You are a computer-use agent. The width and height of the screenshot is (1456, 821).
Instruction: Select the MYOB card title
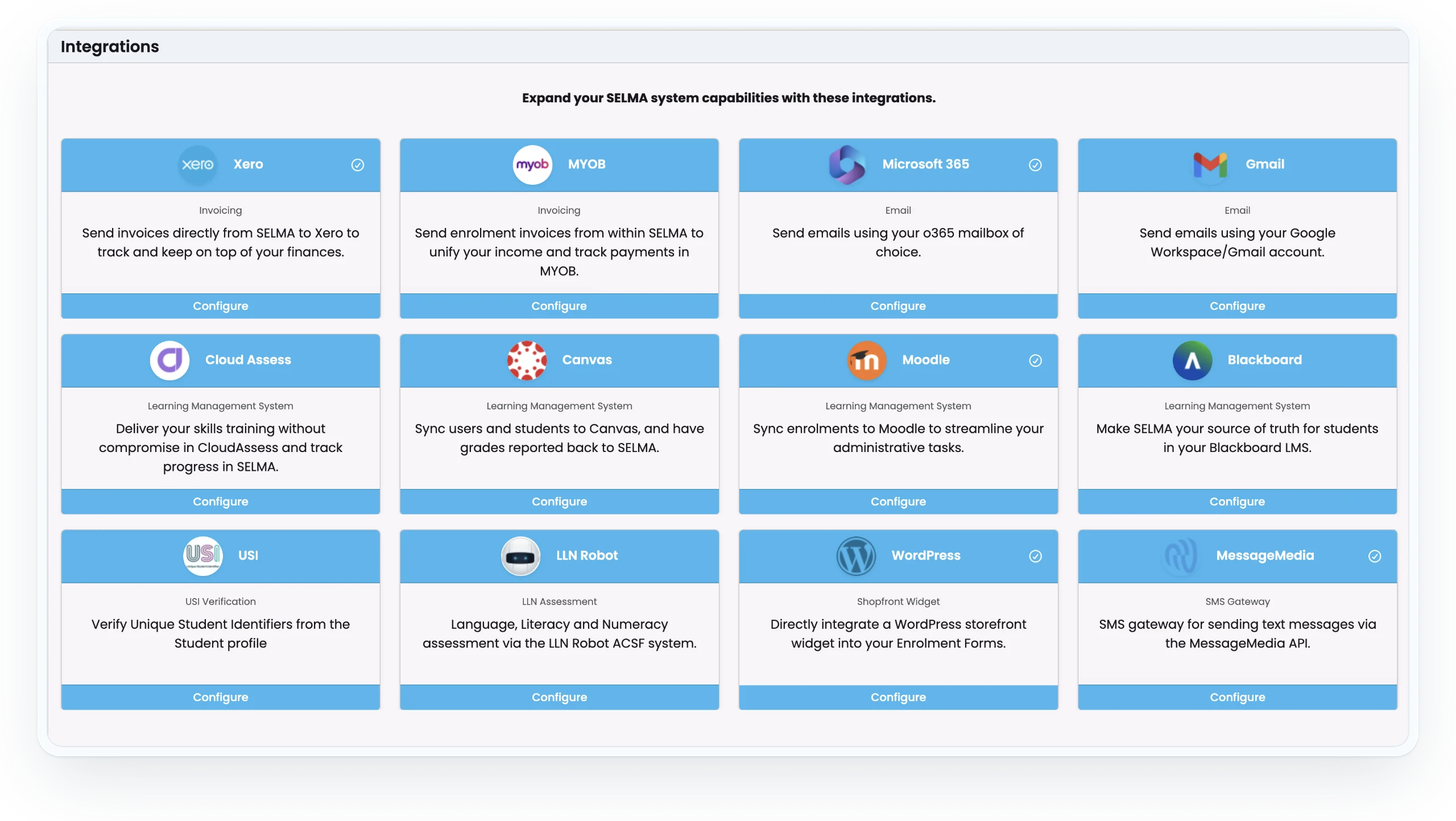[586, 164]
